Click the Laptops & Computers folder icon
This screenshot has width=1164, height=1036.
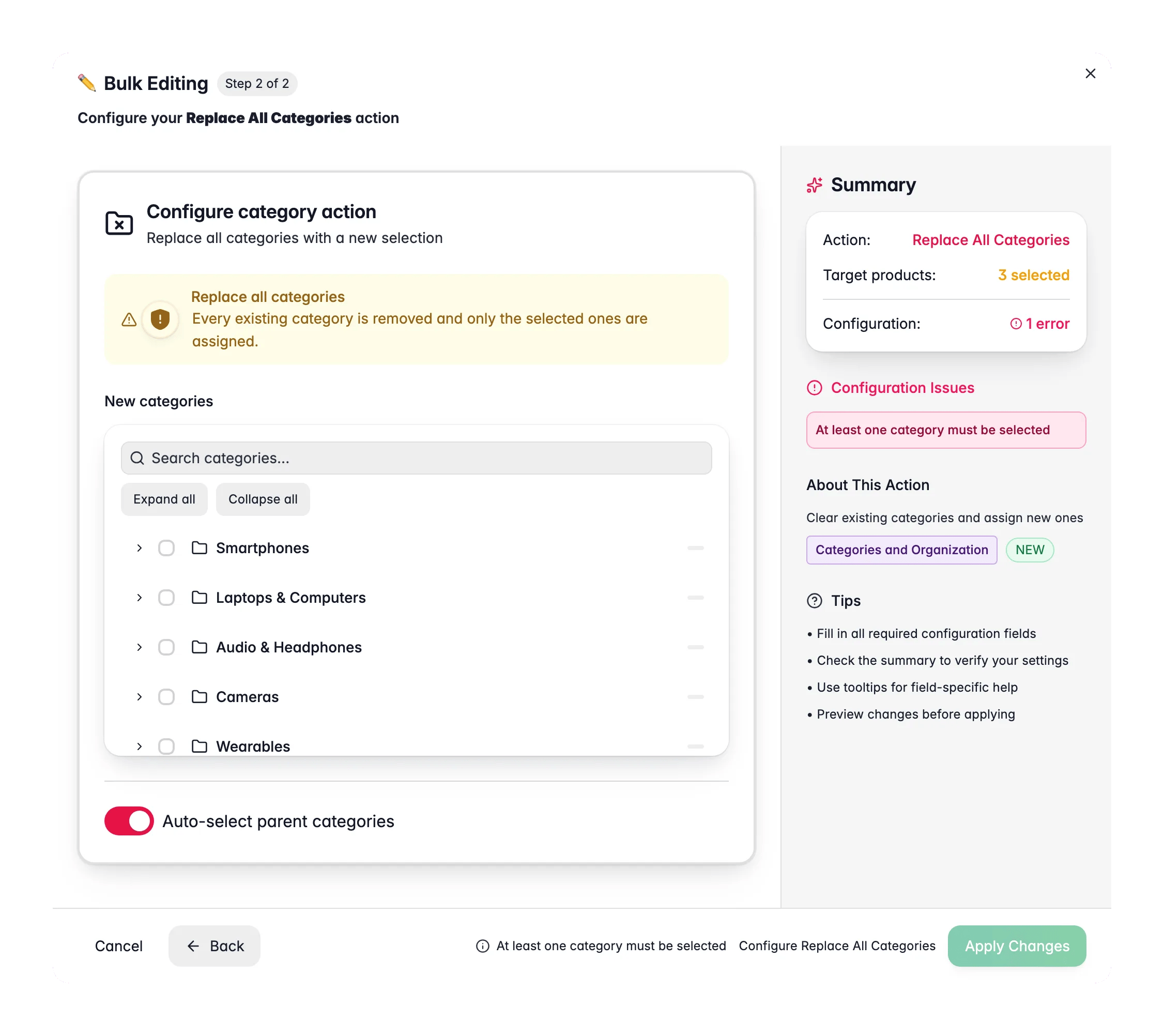coord(200,598)
